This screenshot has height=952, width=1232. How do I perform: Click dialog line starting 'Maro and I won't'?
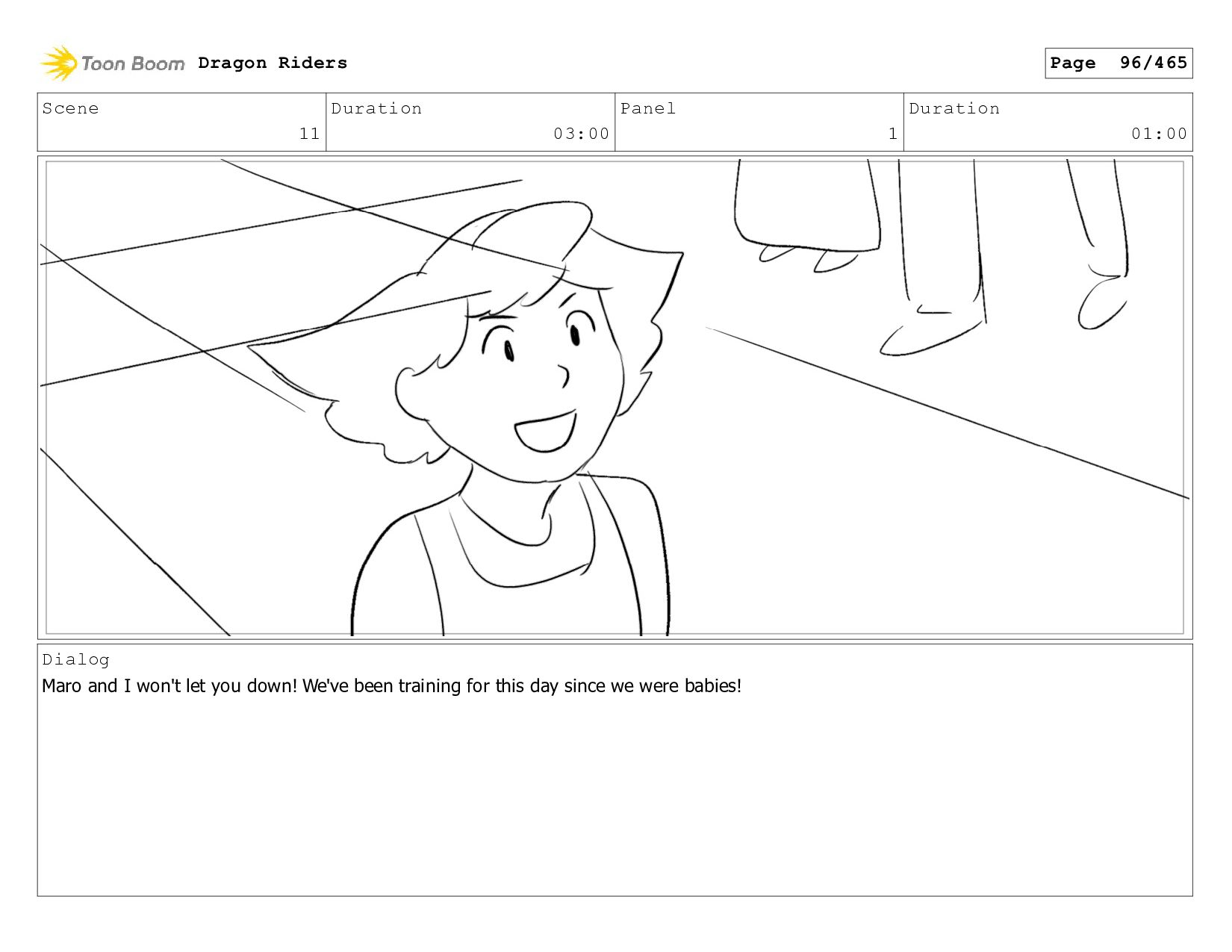(391, 686)
